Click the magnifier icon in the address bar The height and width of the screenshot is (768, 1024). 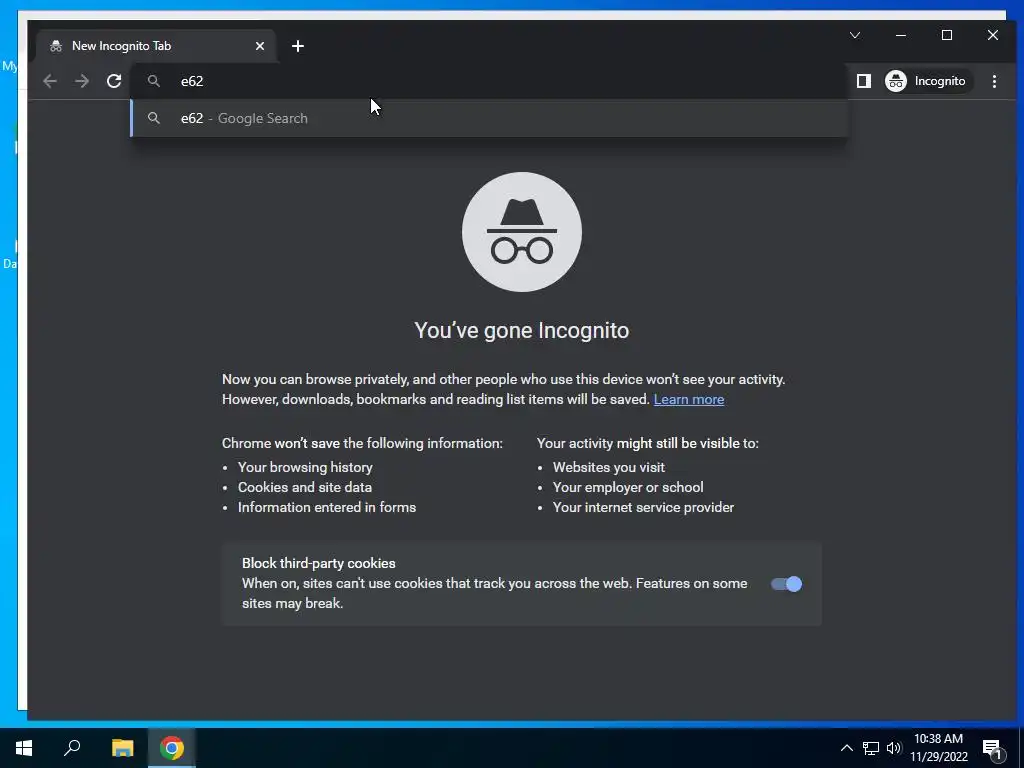coord(153,81)
